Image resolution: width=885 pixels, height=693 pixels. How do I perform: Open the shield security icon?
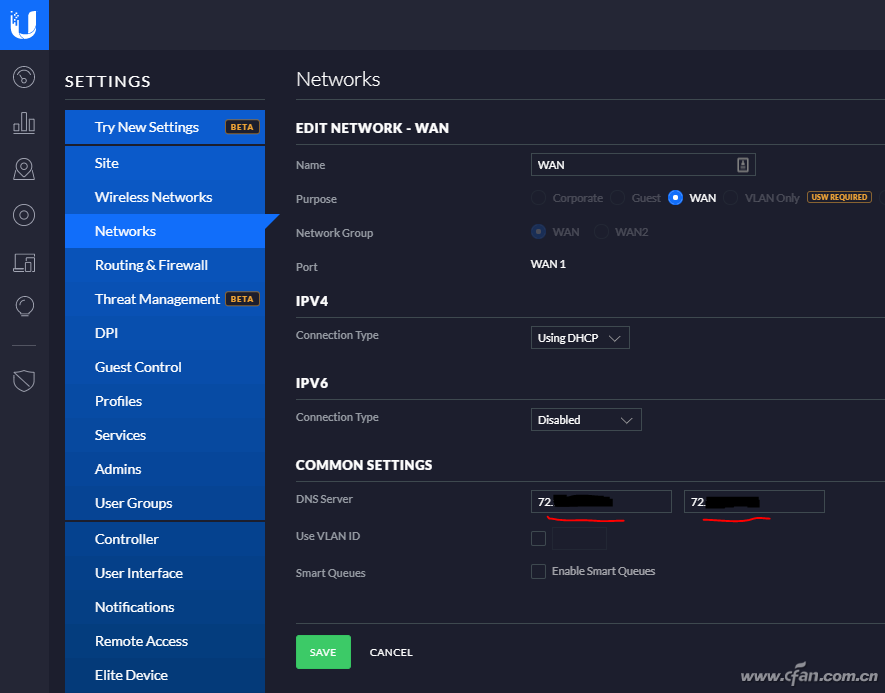(24, 380)
